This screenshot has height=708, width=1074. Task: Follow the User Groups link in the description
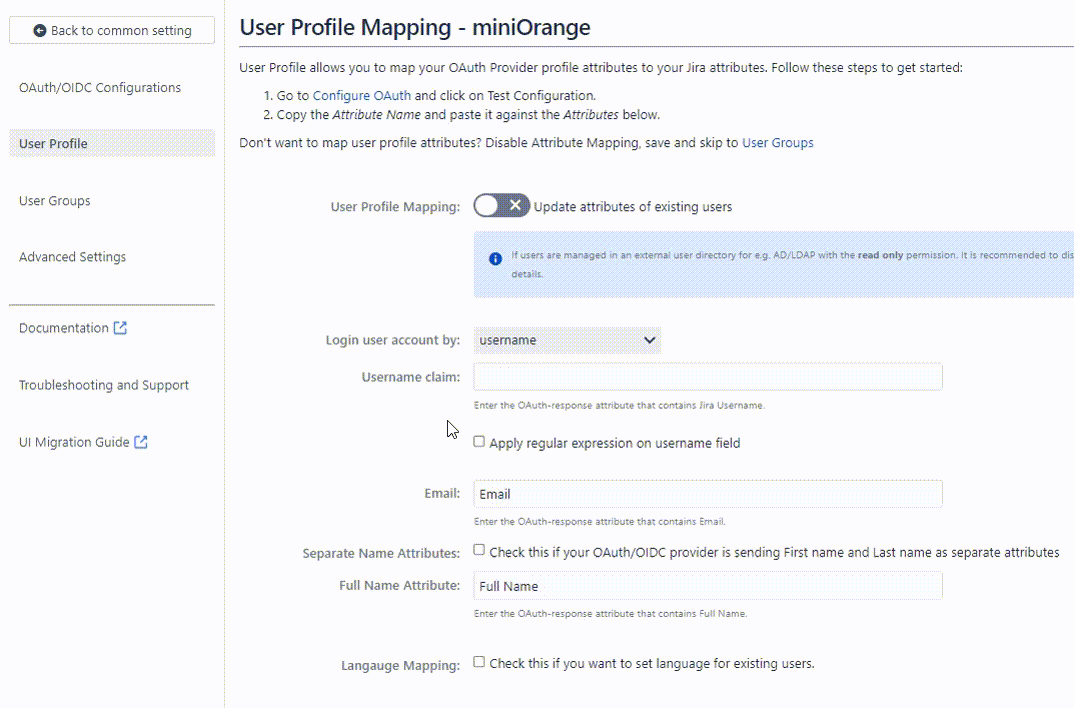[777, 143]
